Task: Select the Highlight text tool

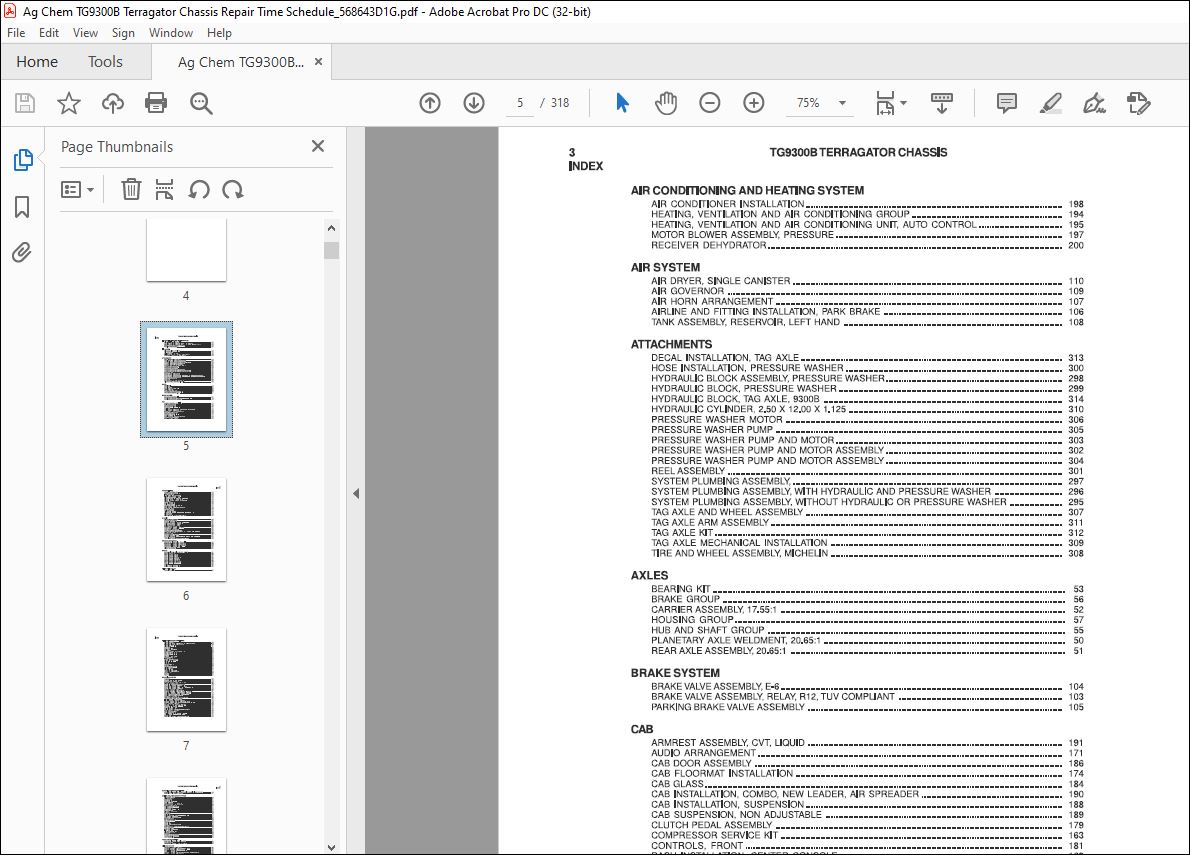Action: click(x=1050, y=103)
